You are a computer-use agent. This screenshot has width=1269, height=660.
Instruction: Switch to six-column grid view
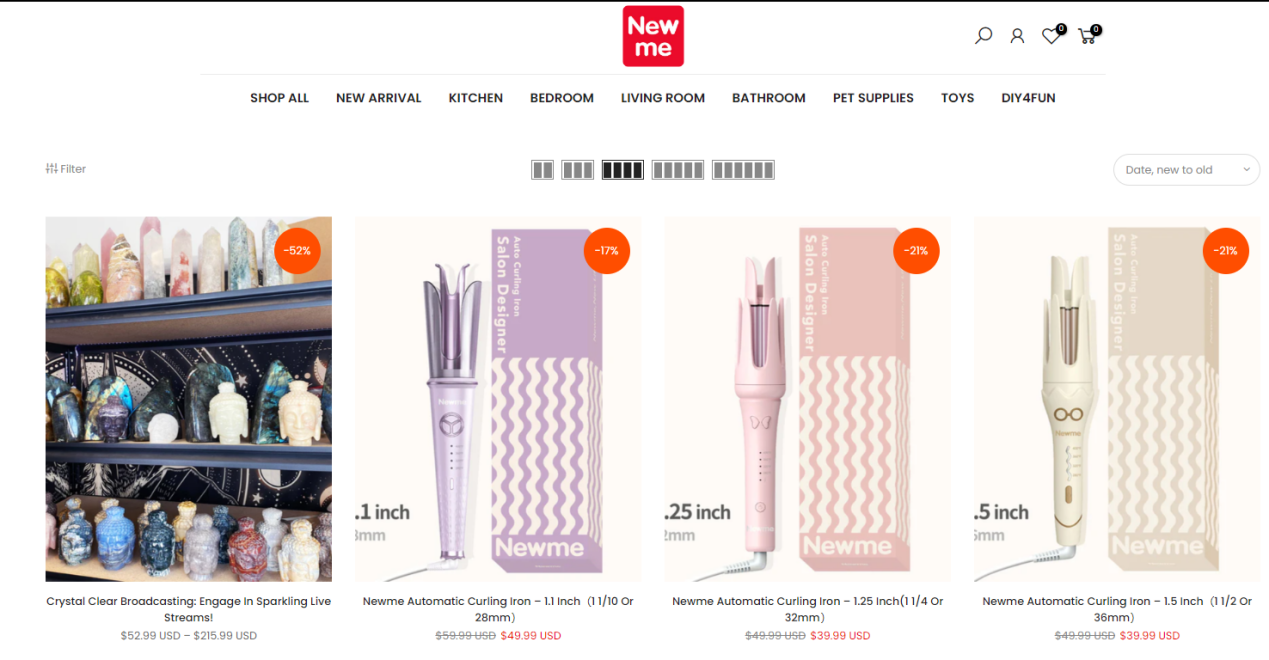[x=743, y=170]
